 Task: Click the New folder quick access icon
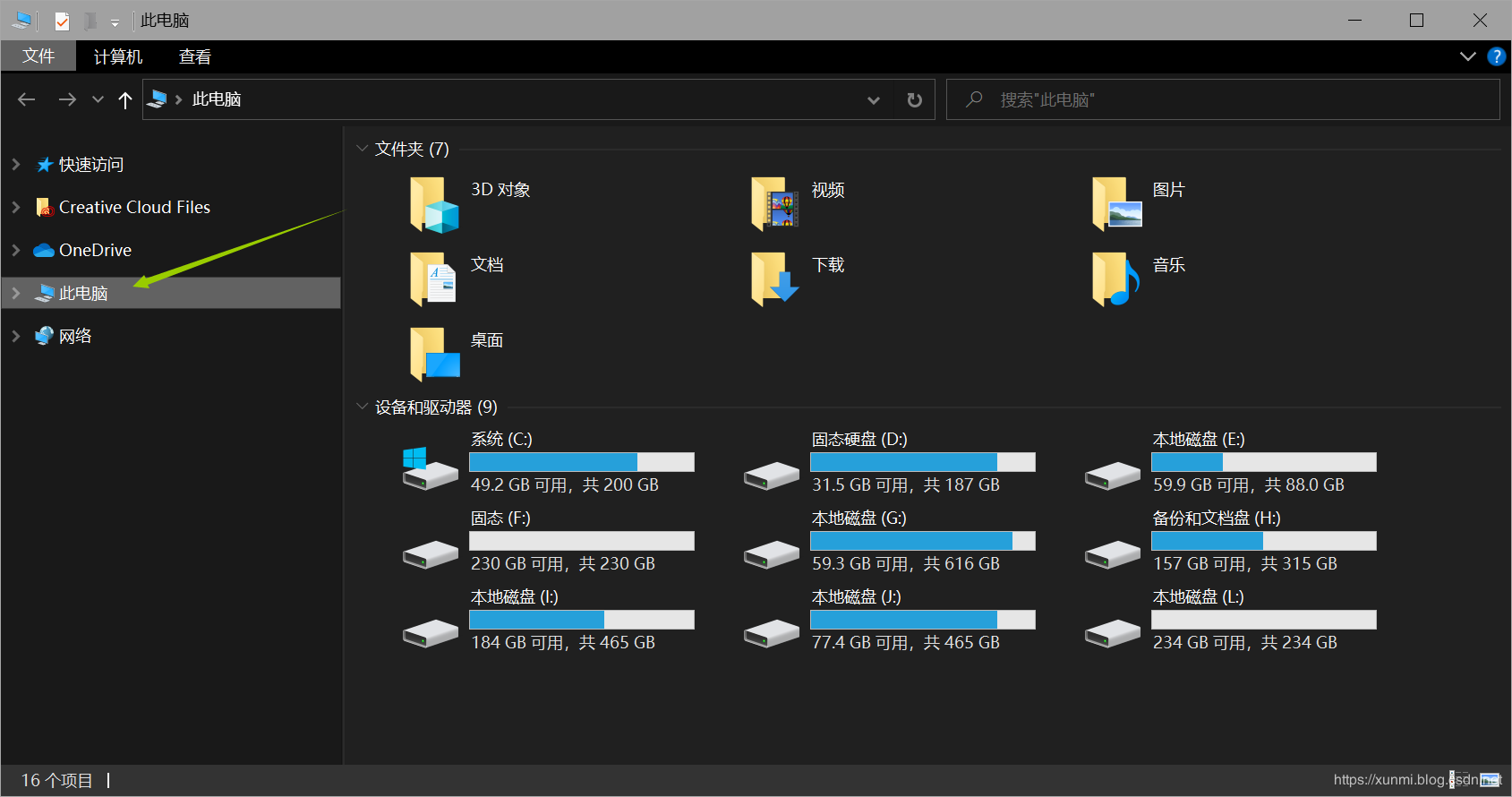coord(90,20)
